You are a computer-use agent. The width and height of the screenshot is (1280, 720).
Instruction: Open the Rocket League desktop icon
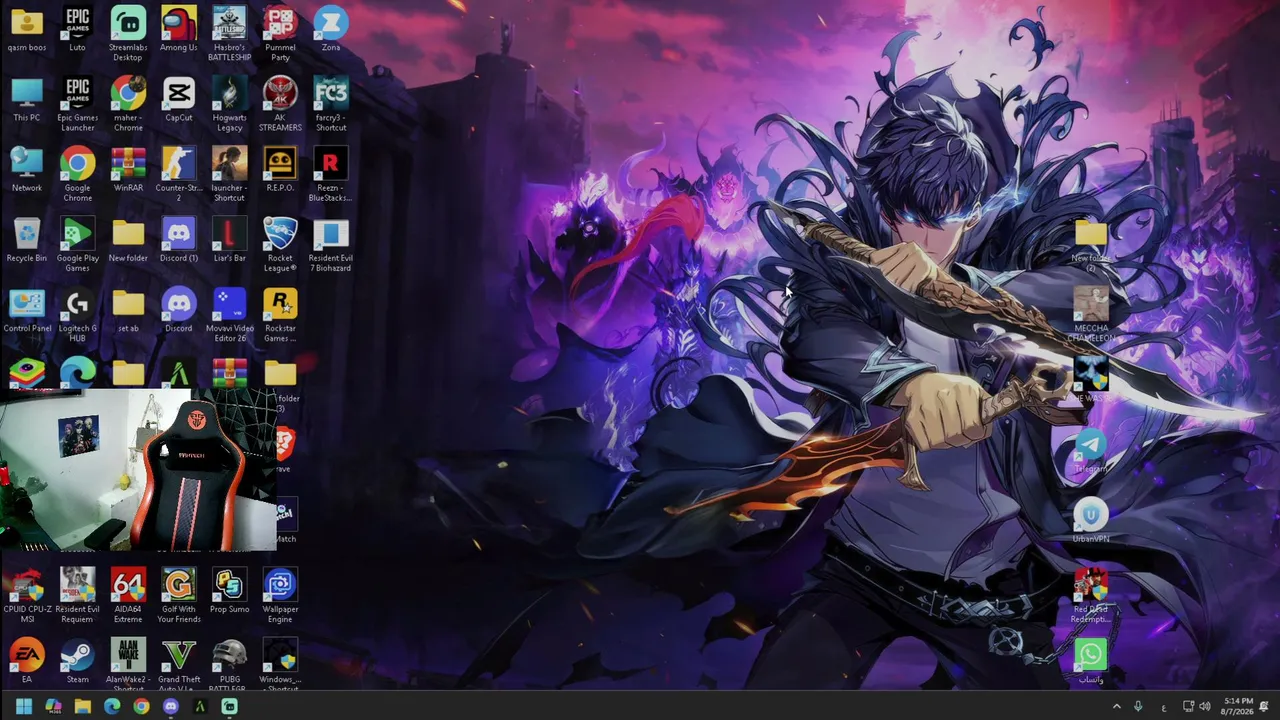point(280,245)
